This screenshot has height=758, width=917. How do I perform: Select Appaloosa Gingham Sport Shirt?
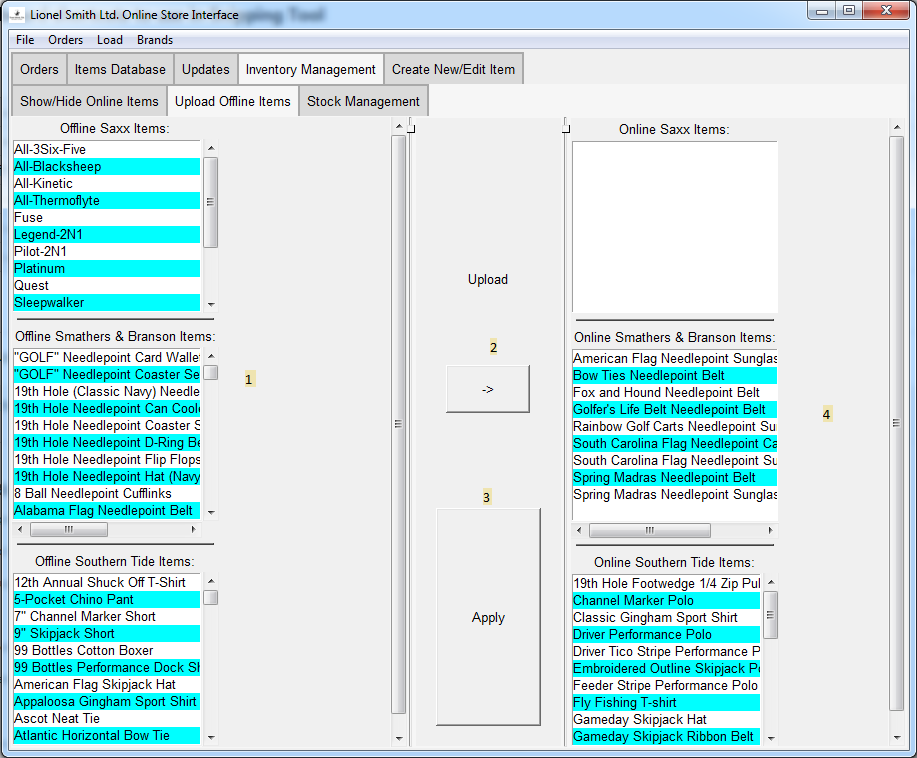[106, 701]
